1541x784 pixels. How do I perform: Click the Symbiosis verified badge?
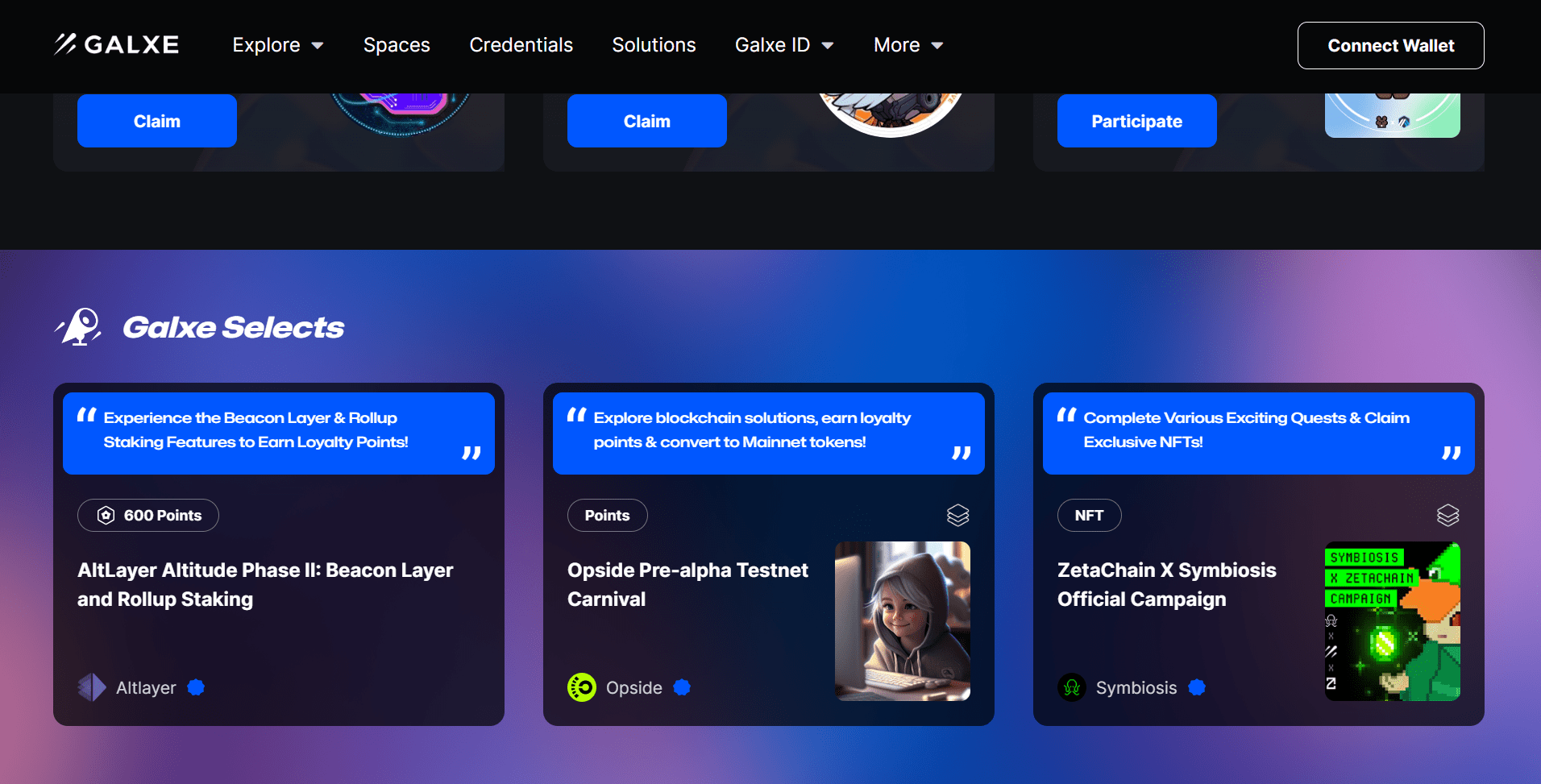point(1197,687)
